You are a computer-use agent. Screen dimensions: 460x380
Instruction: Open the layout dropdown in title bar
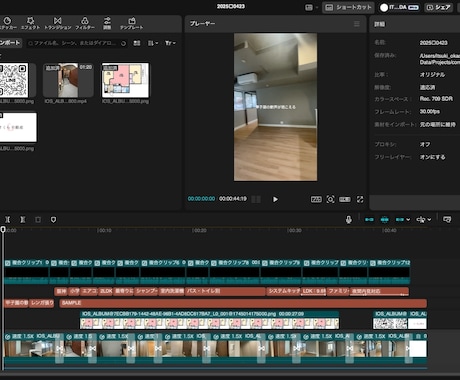click(311, 7)
